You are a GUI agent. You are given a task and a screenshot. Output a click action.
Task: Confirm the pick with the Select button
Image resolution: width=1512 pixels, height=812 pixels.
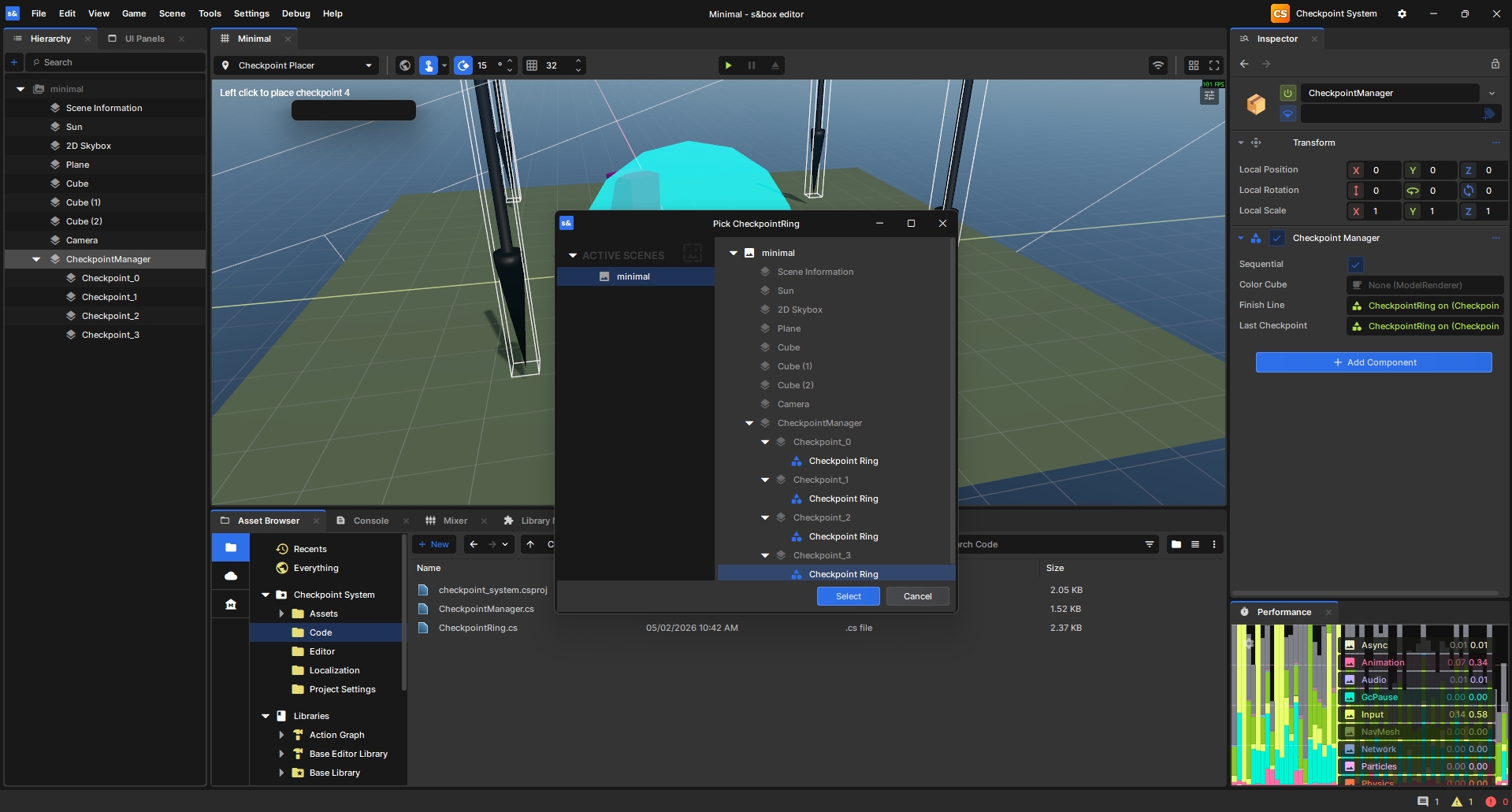(848, 596)
